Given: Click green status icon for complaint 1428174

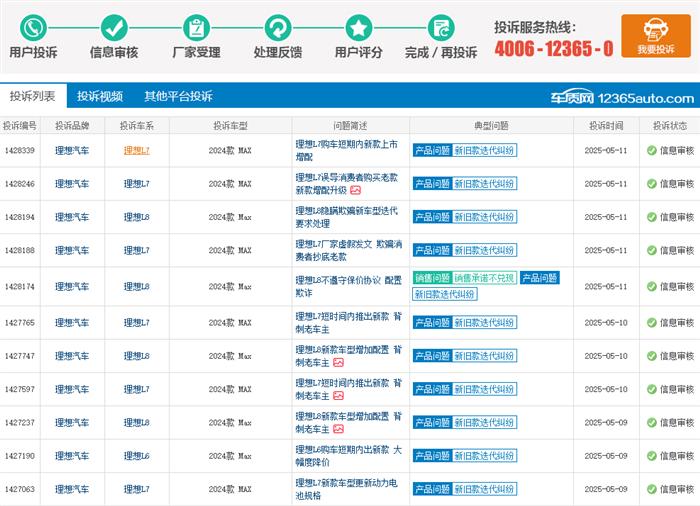Looking at the screenshot, I should 652,286.
